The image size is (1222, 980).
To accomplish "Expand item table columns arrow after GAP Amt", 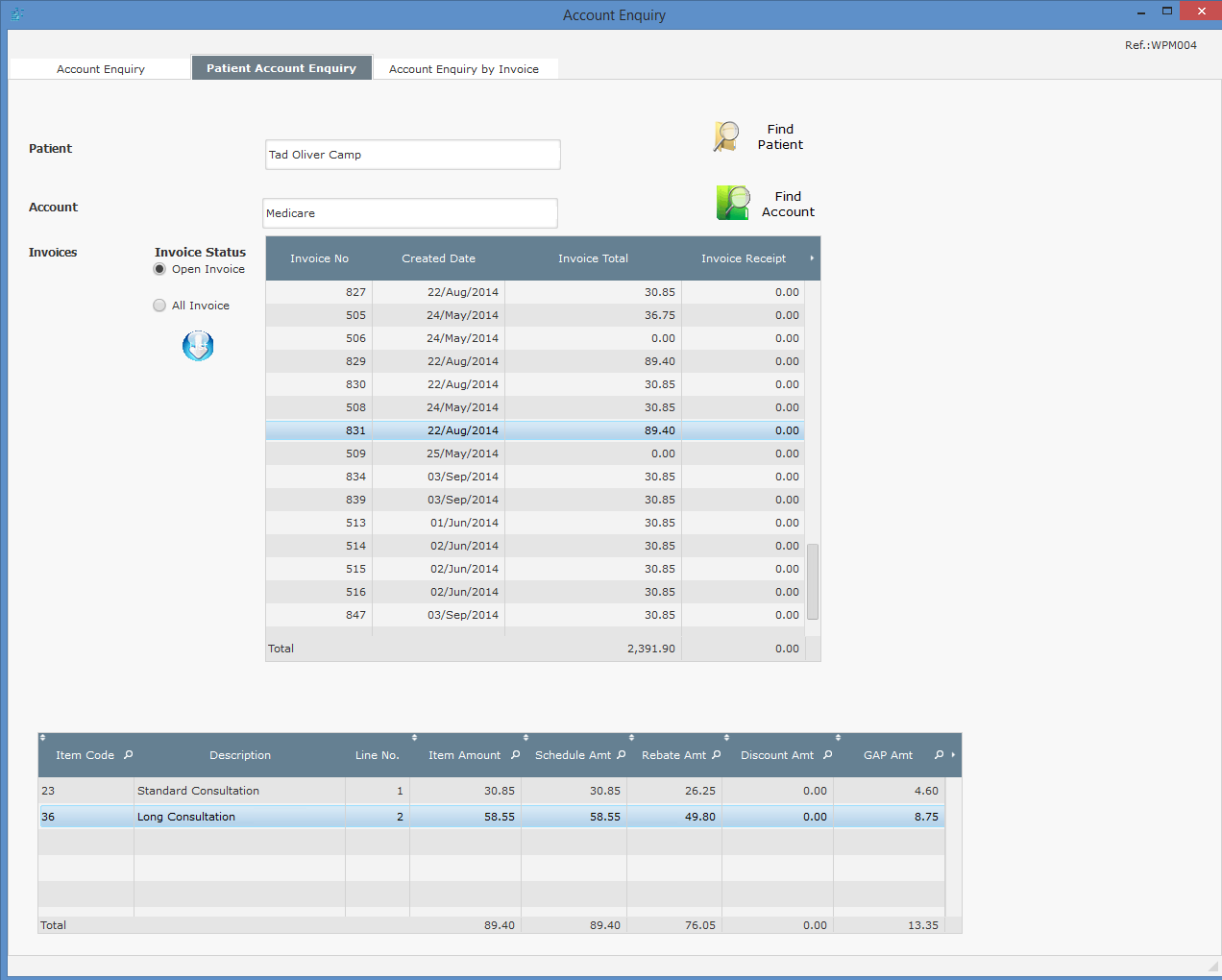I will [x=953, y=755].
